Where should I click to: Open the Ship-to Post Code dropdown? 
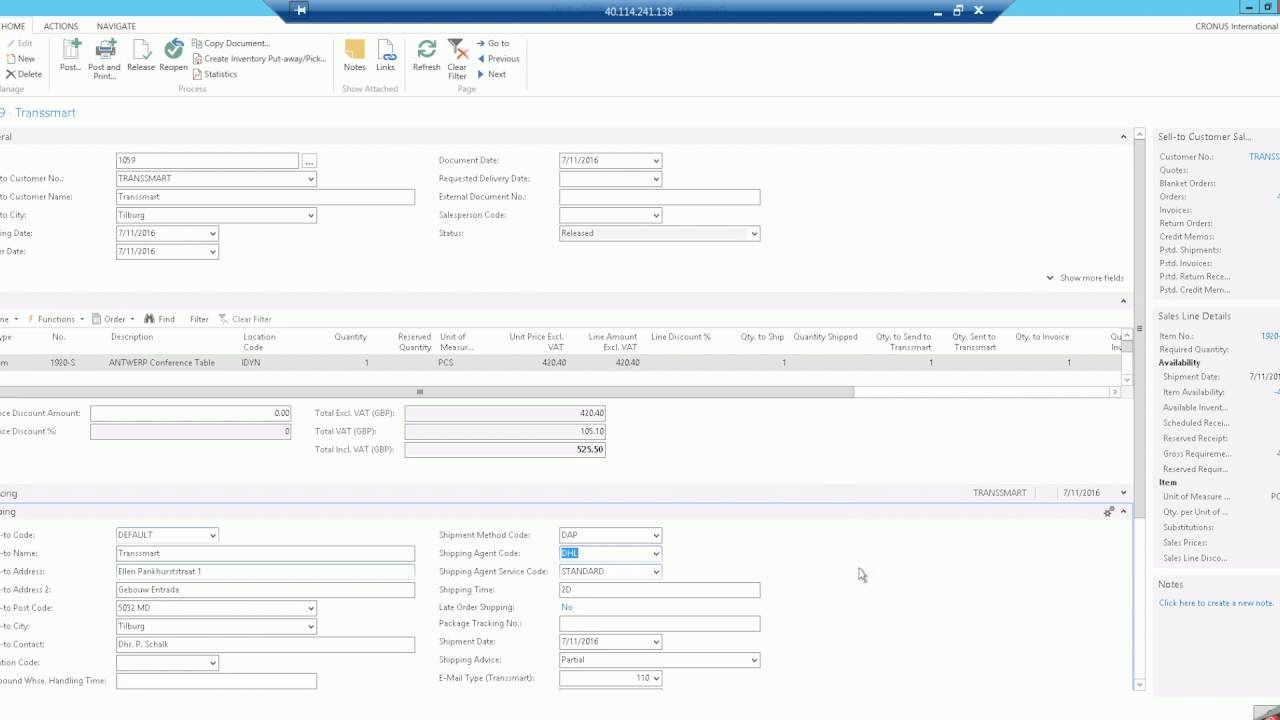(x=311, y=608)
